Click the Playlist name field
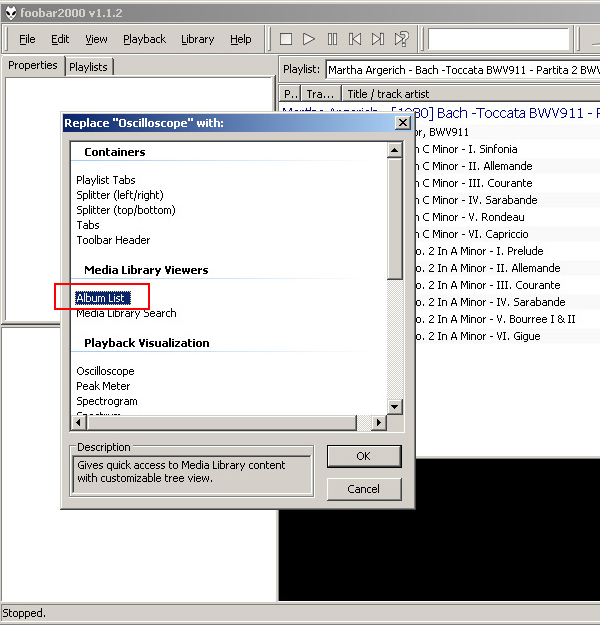Image resolution: width=600 pixels, height=625 pixels. point(463,70)
